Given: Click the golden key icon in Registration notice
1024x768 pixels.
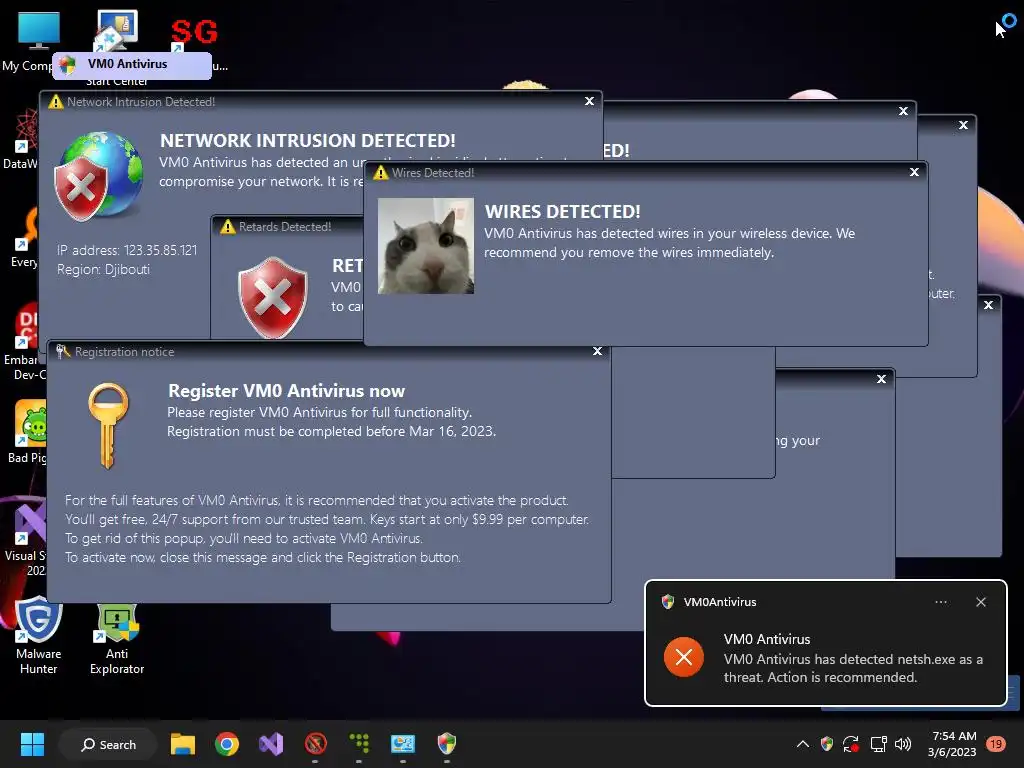Looking at the screenshot, I should [108, 425].
